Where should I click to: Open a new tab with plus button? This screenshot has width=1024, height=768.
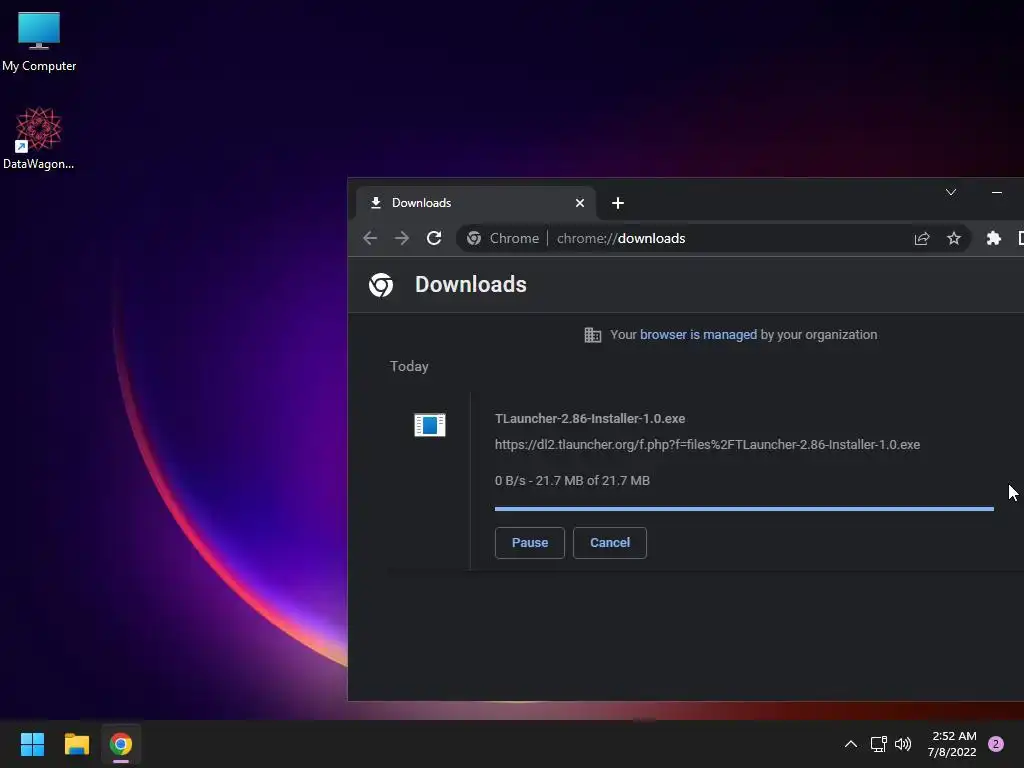point(618,203)
